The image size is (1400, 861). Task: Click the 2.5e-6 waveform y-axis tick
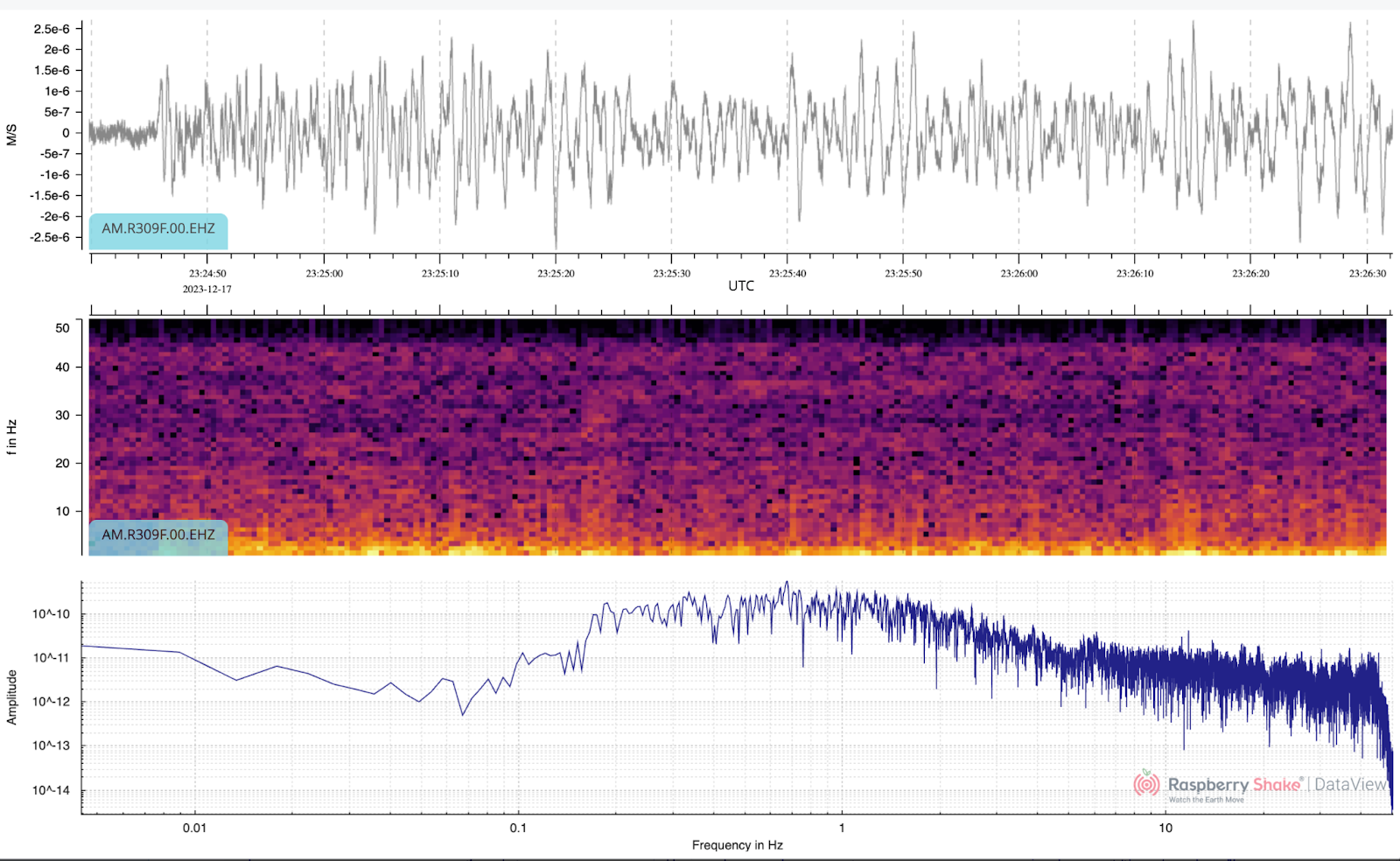point(52,29)
